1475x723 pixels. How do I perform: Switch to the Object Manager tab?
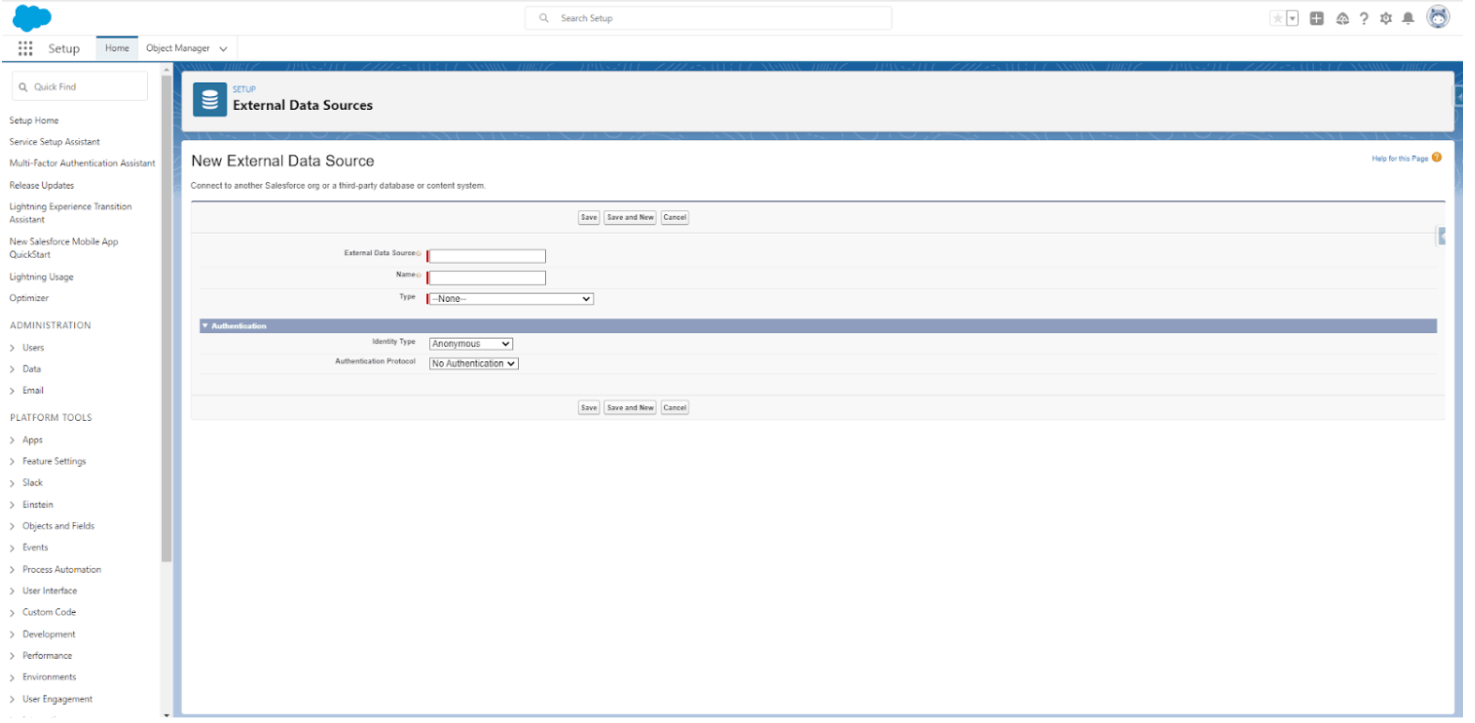(x=179, y=47)
